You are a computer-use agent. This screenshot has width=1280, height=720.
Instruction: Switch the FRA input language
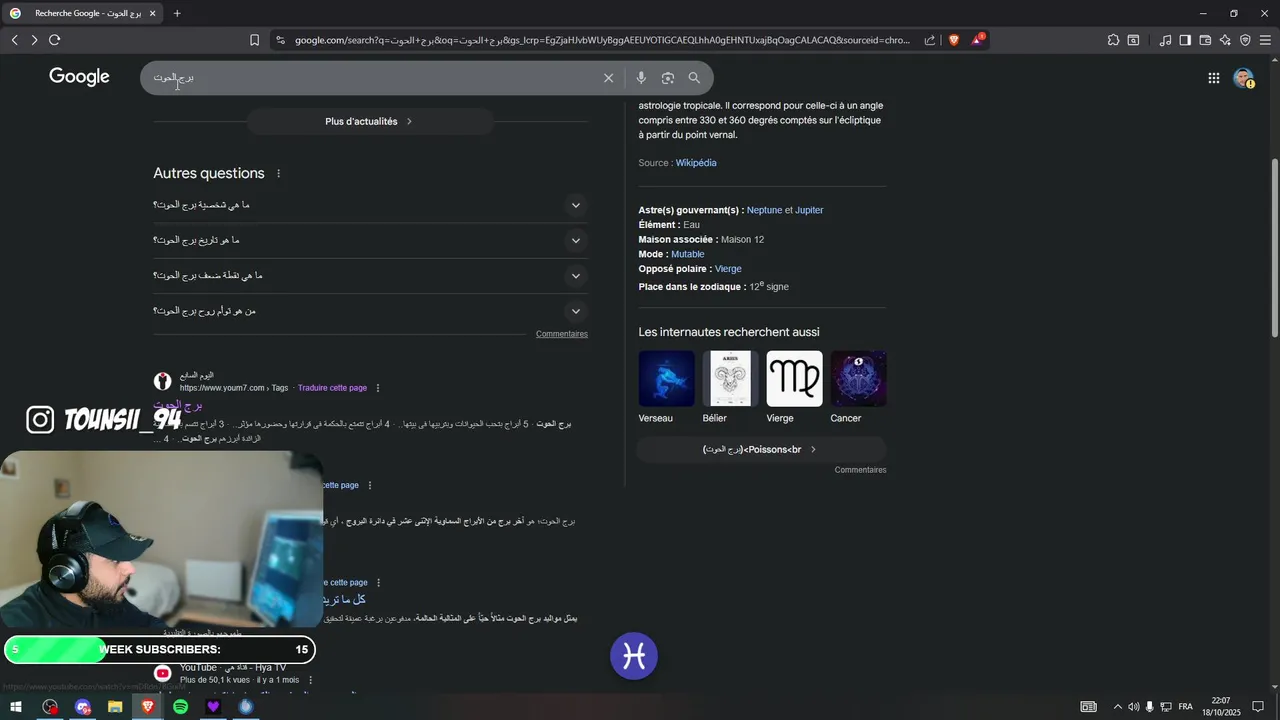[x=1185, y=707]
